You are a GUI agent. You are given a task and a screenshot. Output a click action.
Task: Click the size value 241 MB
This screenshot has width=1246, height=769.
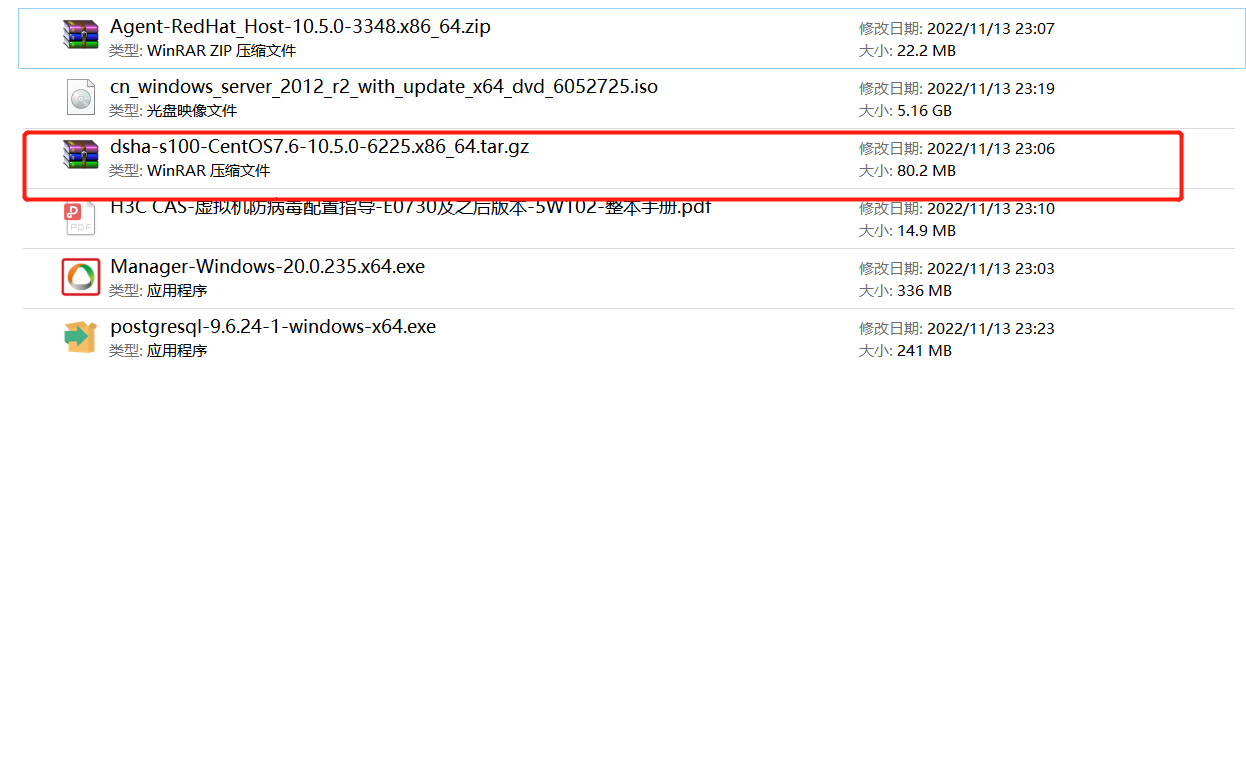pyautogui.click(x=924, y=351)
